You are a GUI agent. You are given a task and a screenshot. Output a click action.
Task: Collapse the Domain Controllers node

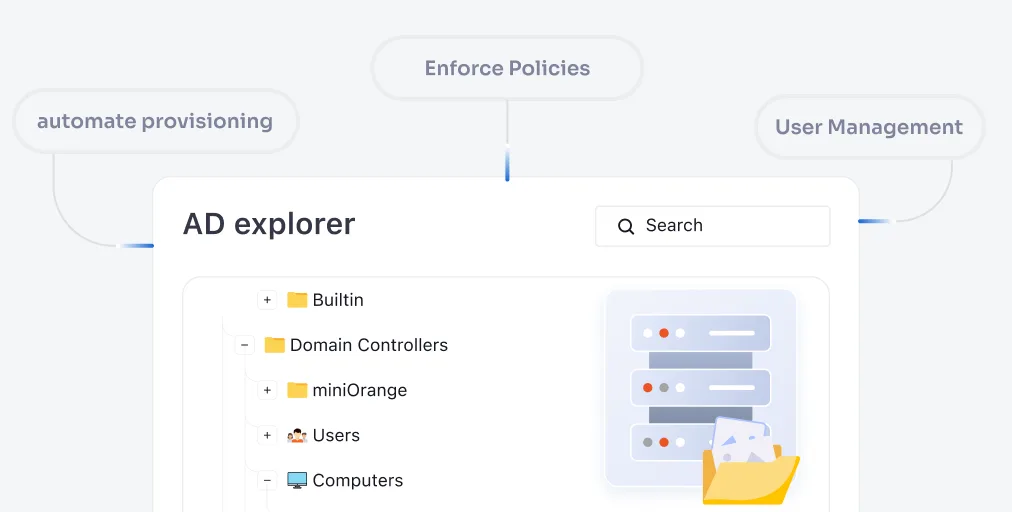pyautogui.click(x=245, y=345)
